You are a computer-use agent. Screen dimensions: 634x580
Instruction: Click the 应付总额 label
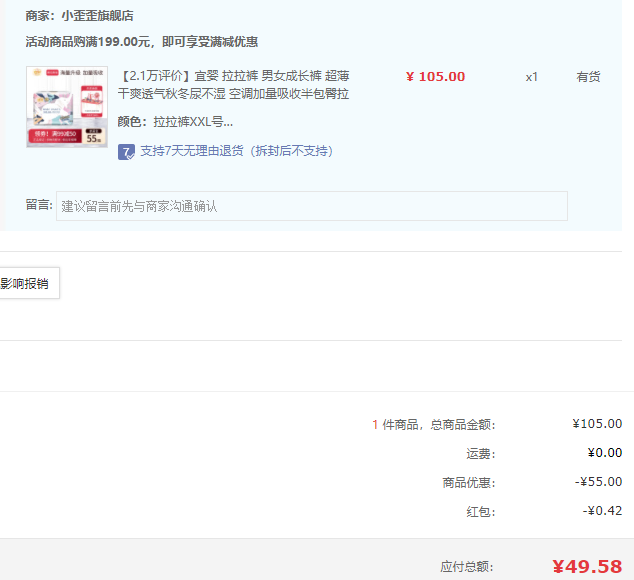click(x=466, y=567)
